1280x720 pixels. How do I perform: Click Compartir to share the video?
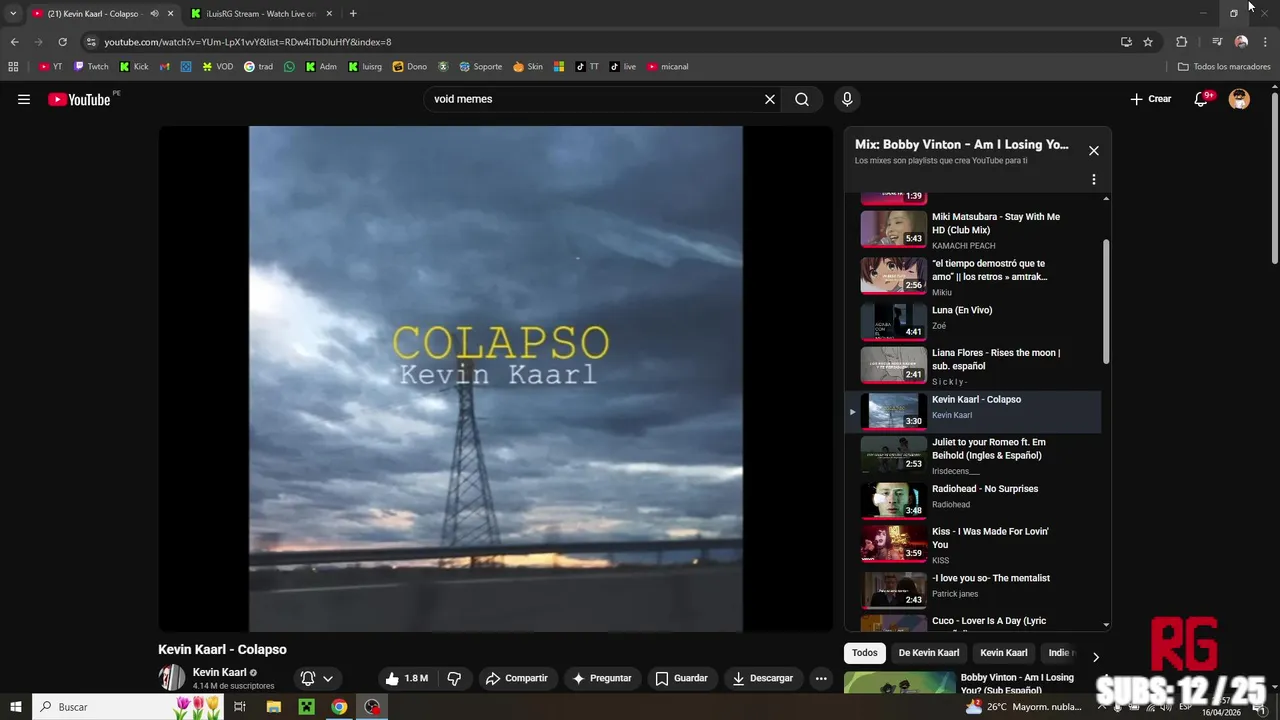516,678
